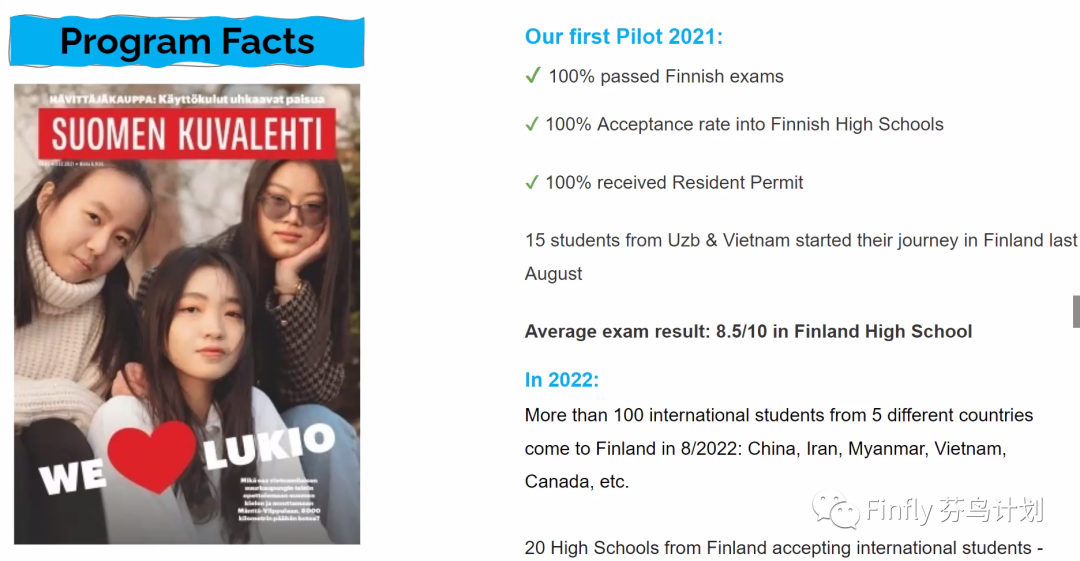Open the magazine cover image
1080x561 pixels.
[187, 314]
